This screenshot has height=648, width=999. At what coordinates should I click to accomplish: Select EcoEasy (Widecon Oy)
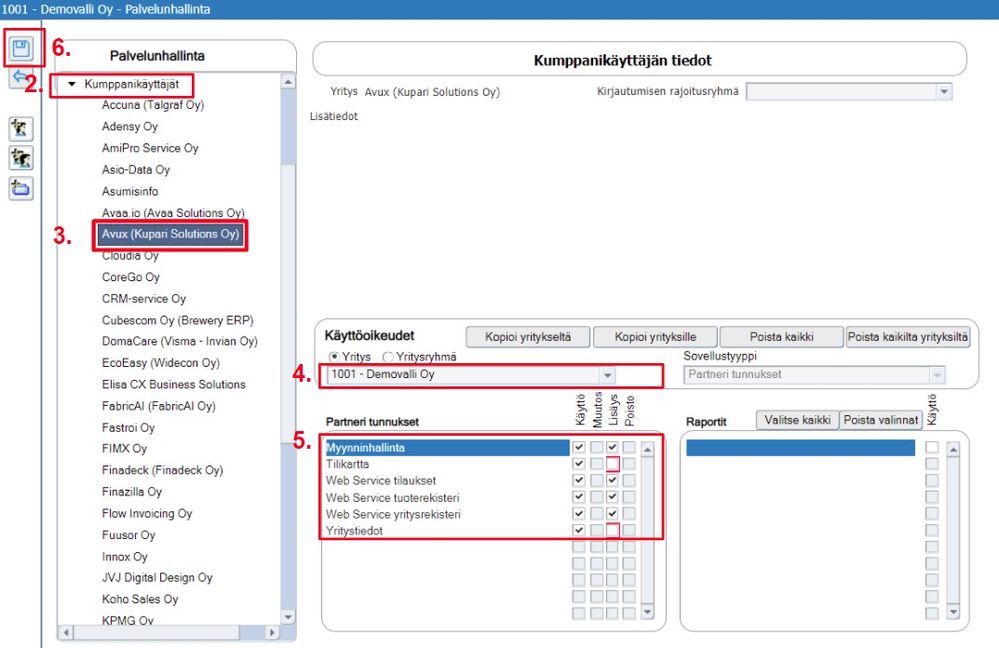click(161, 363)
